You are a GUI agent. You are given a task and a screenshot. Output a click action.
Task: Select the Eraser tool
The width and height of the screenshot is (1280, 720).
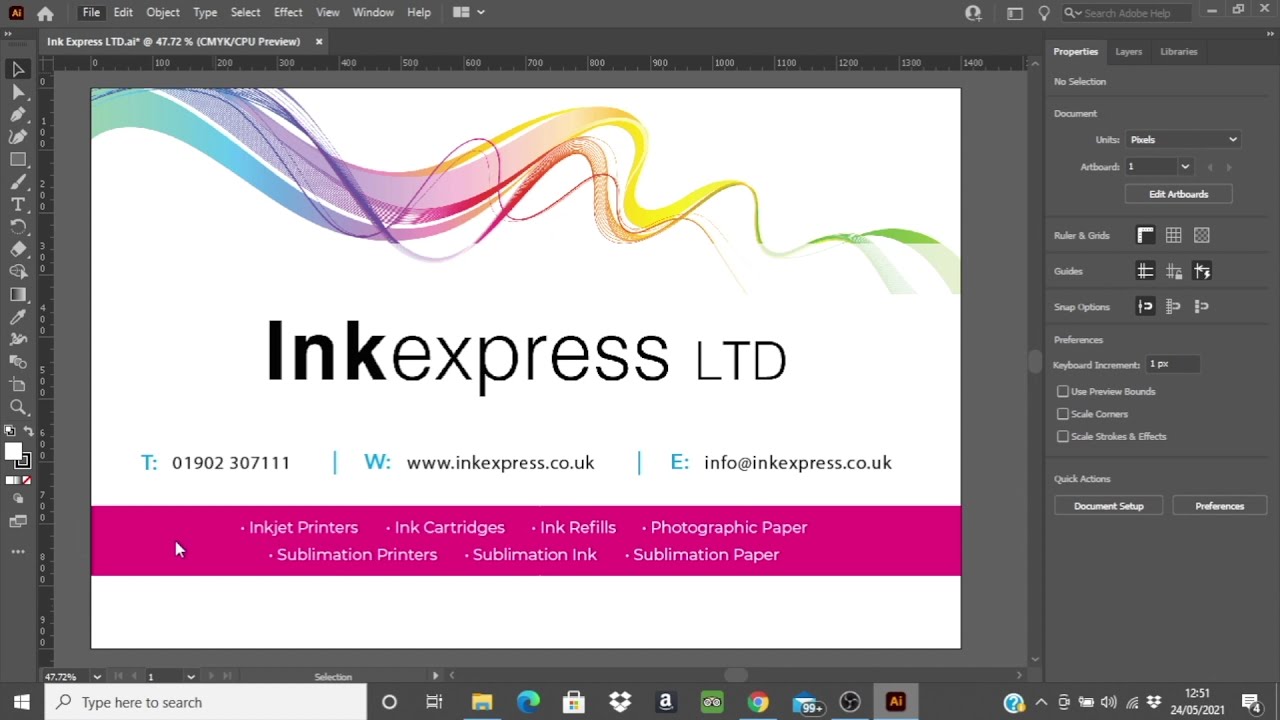tap(18, 249)
